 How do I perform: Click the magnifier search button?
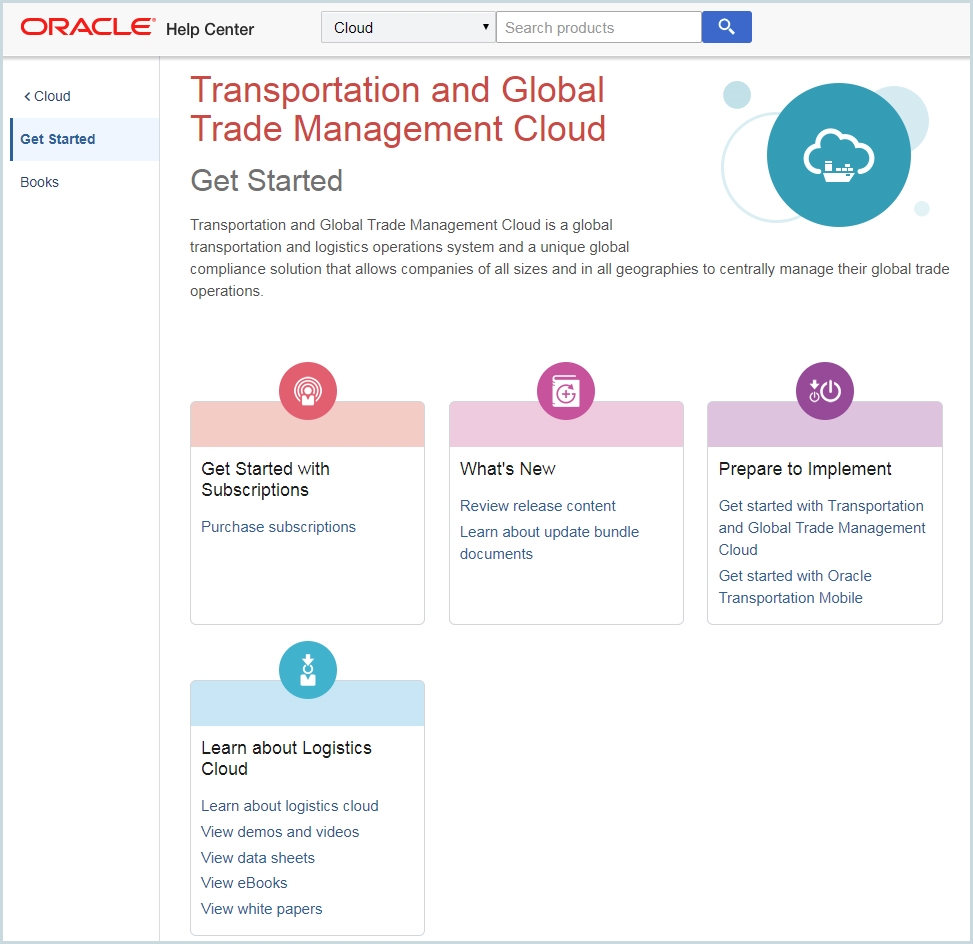point(726,27)
